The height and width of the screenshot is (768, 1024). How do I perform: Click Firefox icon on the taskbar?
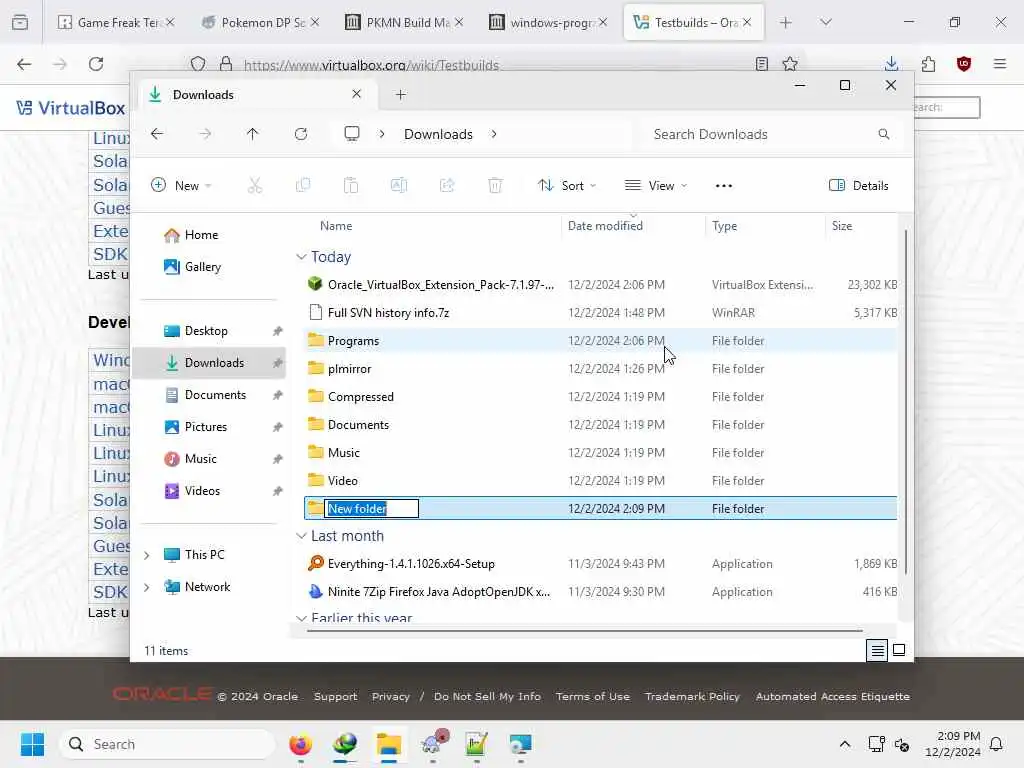point(300,744)
